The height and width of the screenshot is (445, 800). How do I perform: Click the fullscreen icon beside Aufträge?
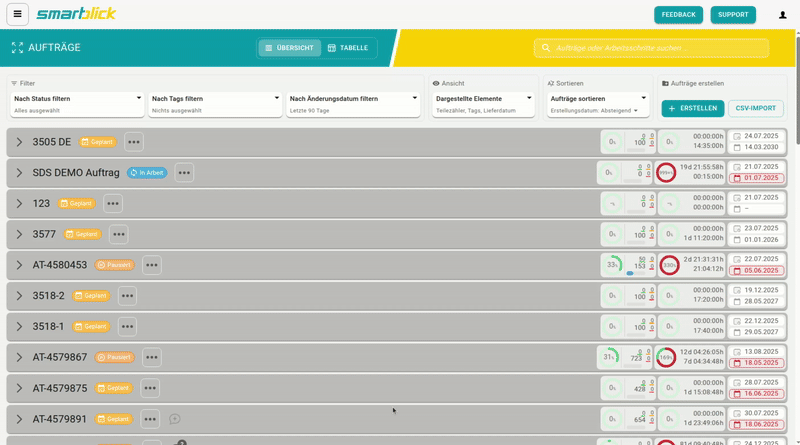click(x=17, y=47)
